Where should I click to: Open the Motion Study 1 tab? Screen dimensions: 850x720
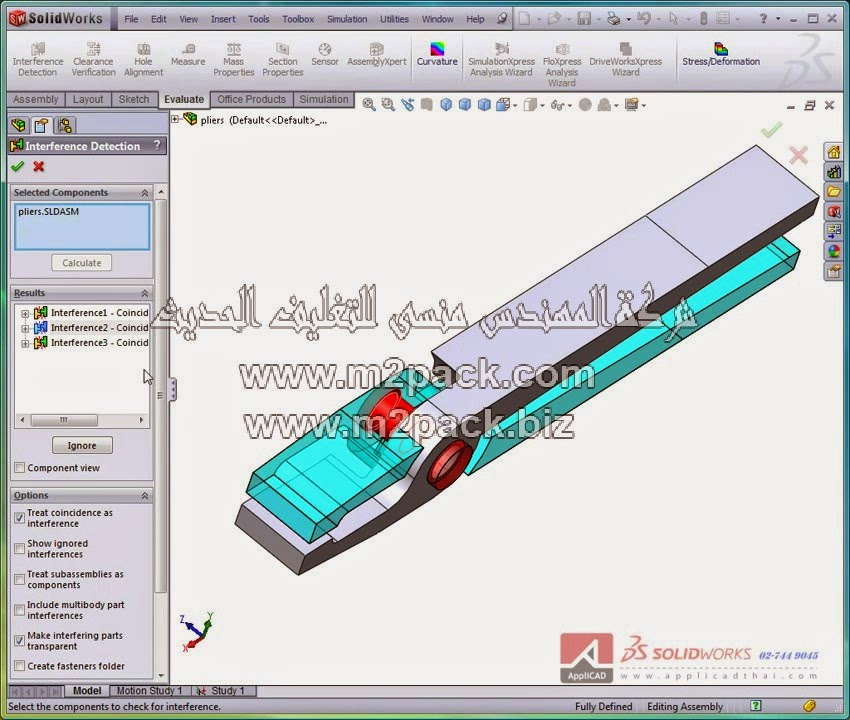pos(150,691)
